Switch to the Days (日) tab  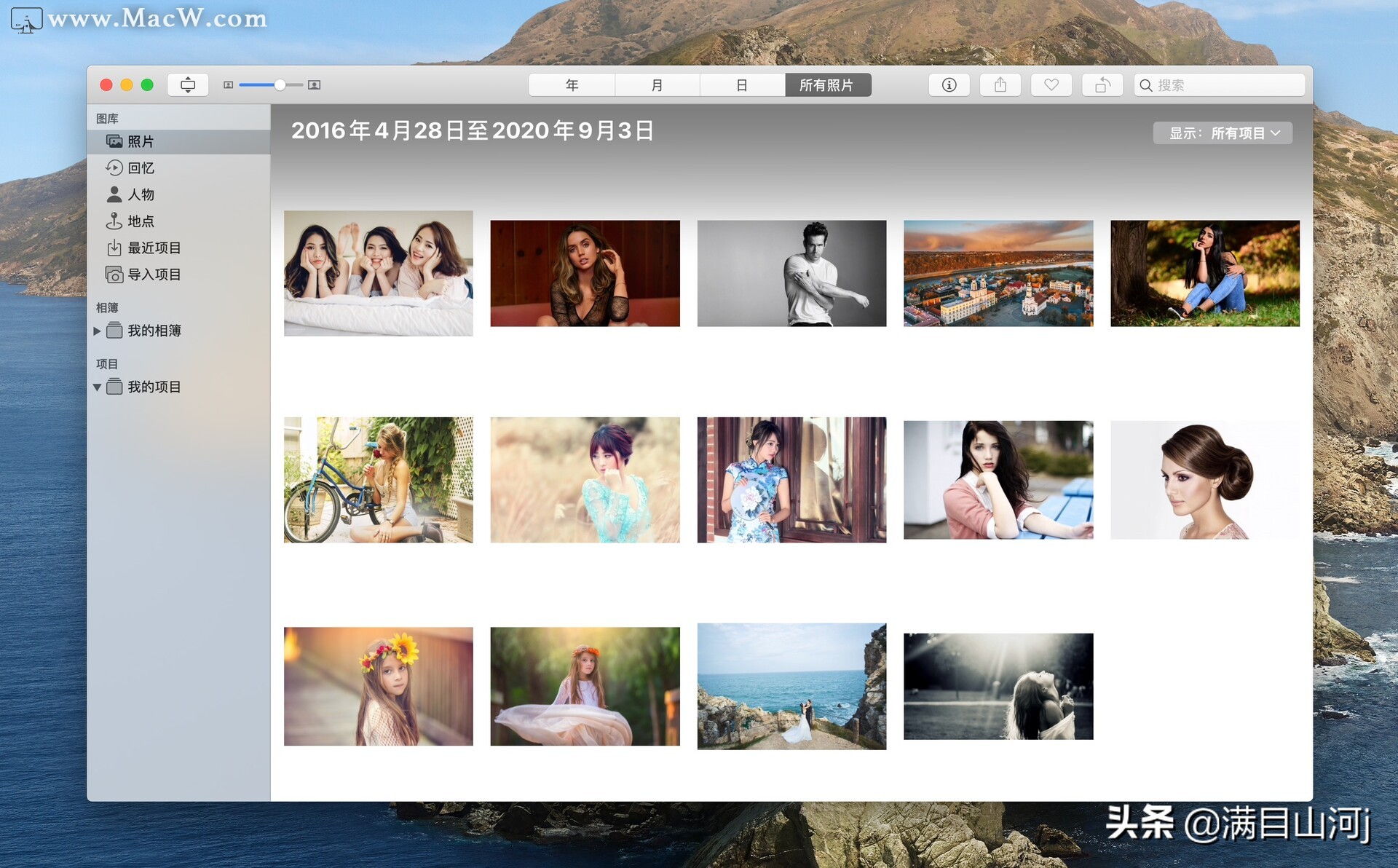point(741,85)
